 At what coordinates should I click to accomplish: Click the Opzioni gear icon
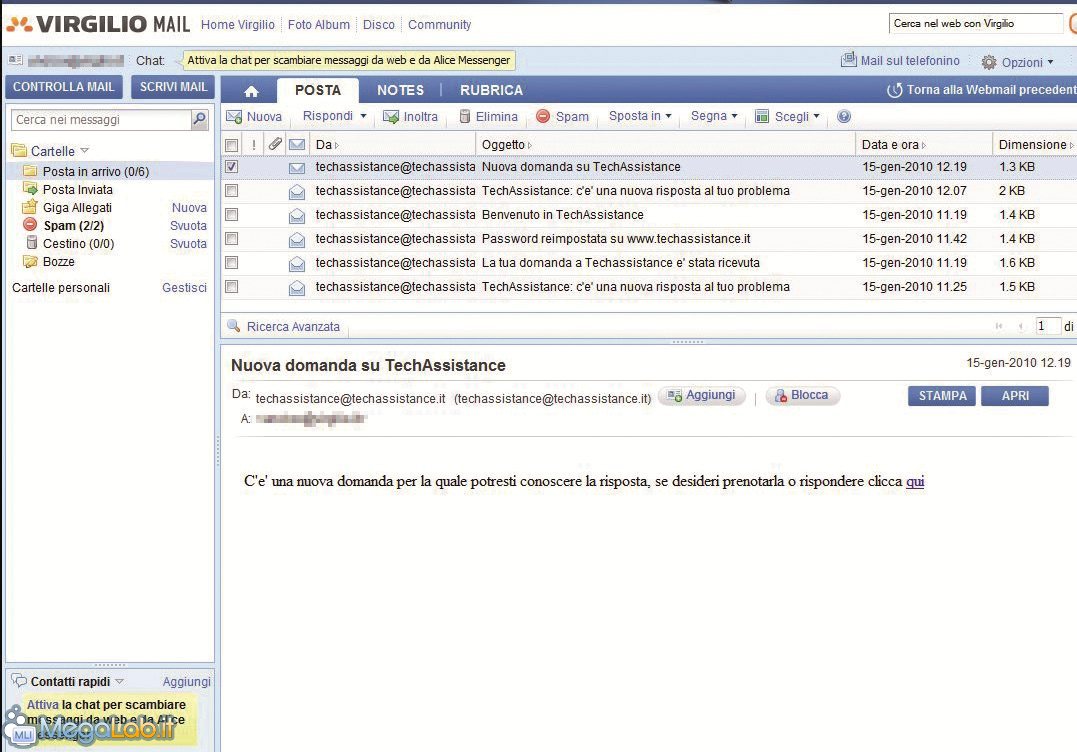tap(989, 62)
